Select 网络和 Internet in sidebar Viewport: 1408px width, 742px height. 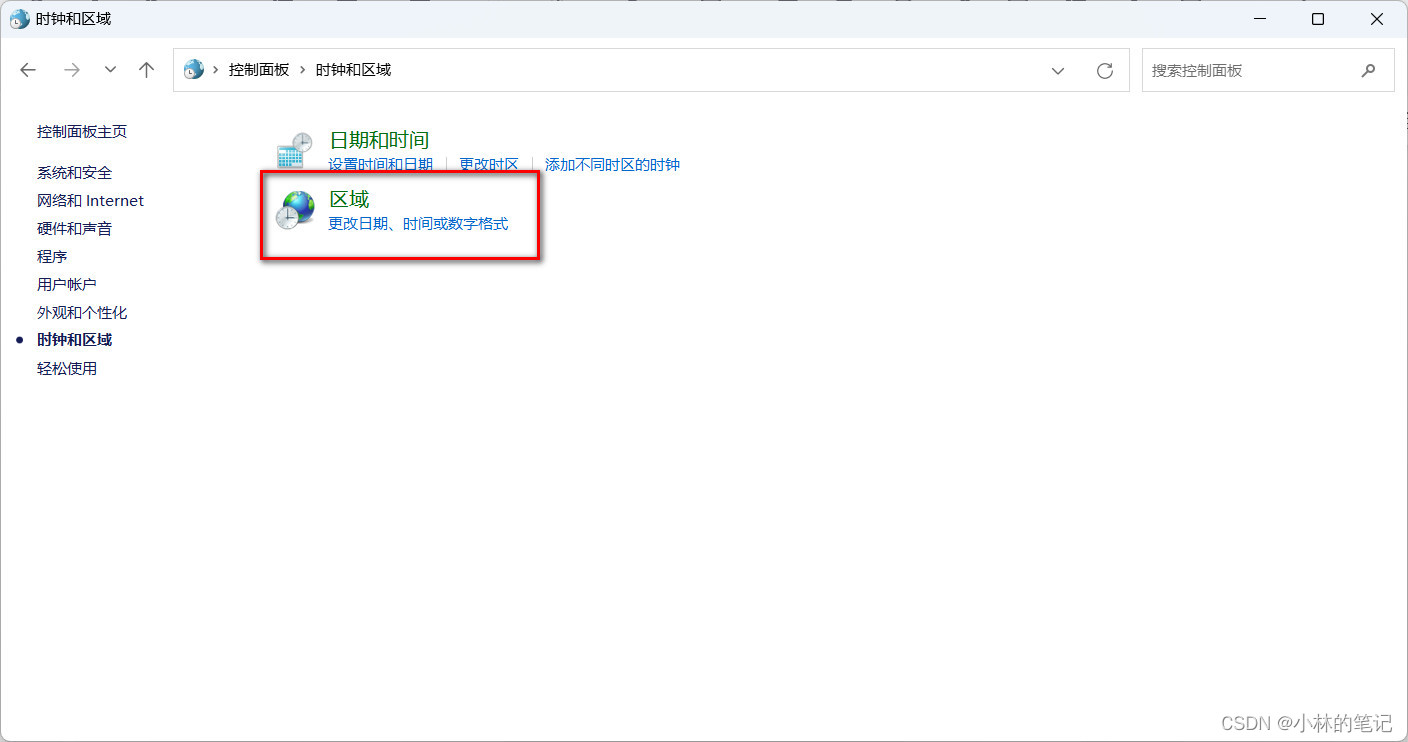90,200
